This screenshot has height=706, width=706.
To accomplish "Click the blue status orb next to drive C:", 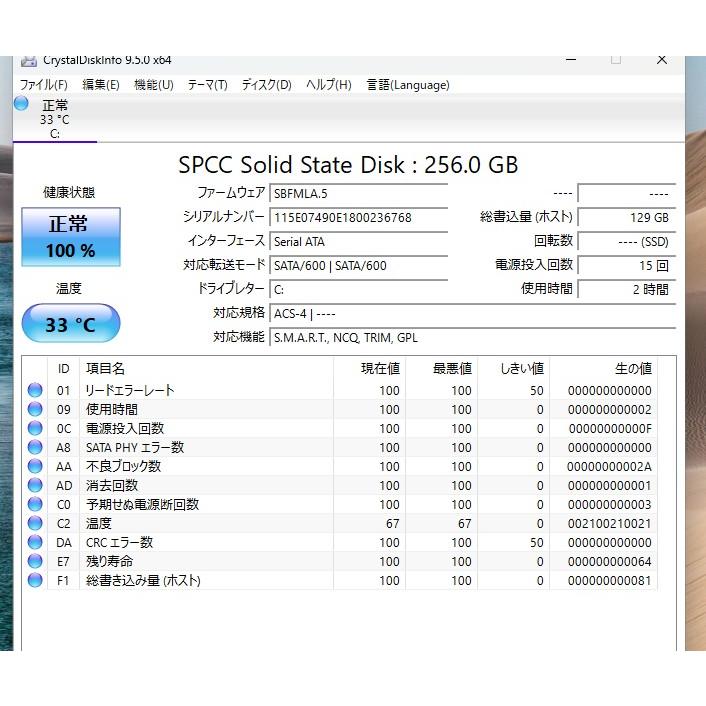I will click(x=21, y=103).
